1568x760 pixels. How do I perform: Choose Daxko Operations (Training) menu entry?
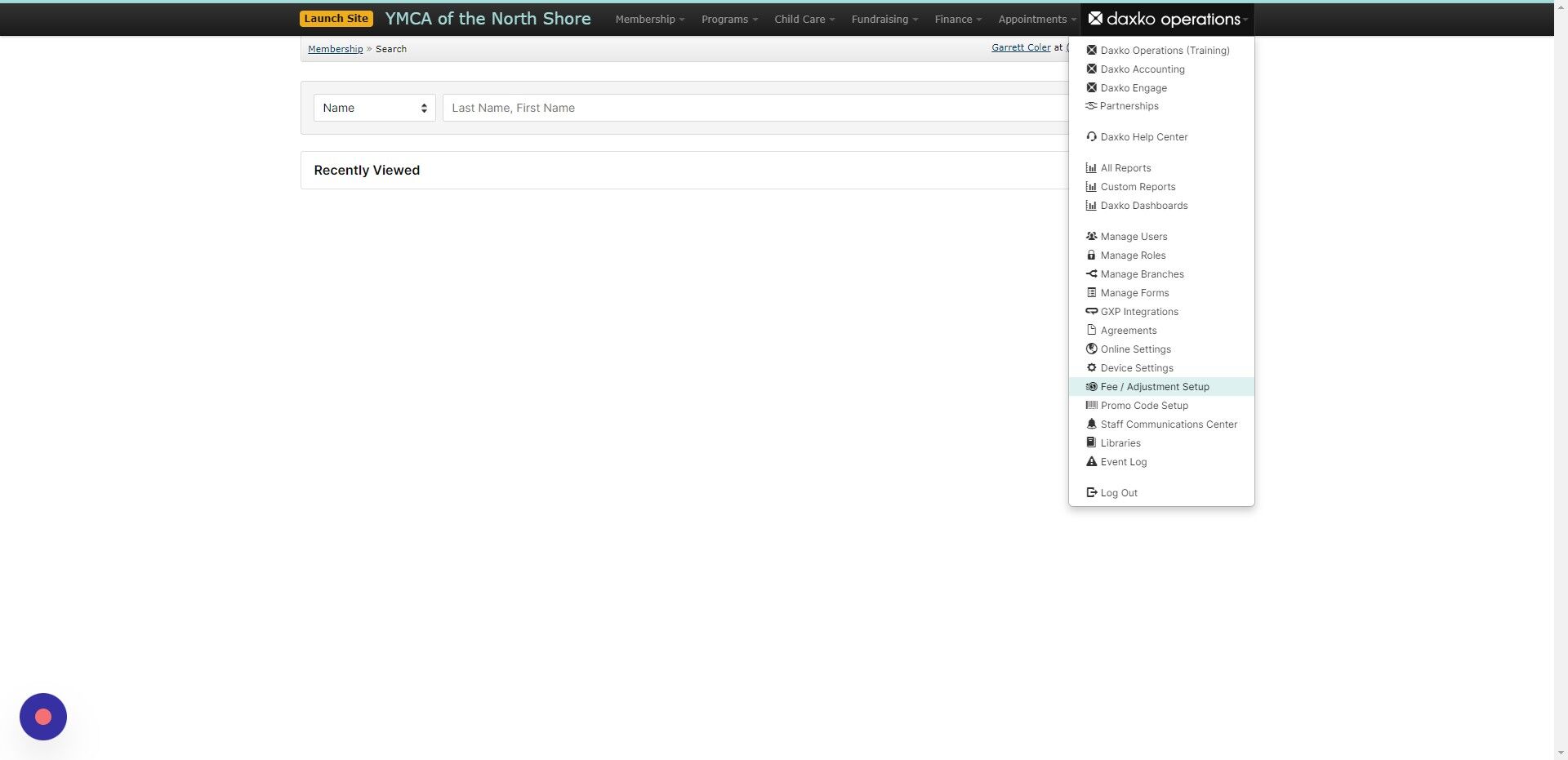point(1161,50)
